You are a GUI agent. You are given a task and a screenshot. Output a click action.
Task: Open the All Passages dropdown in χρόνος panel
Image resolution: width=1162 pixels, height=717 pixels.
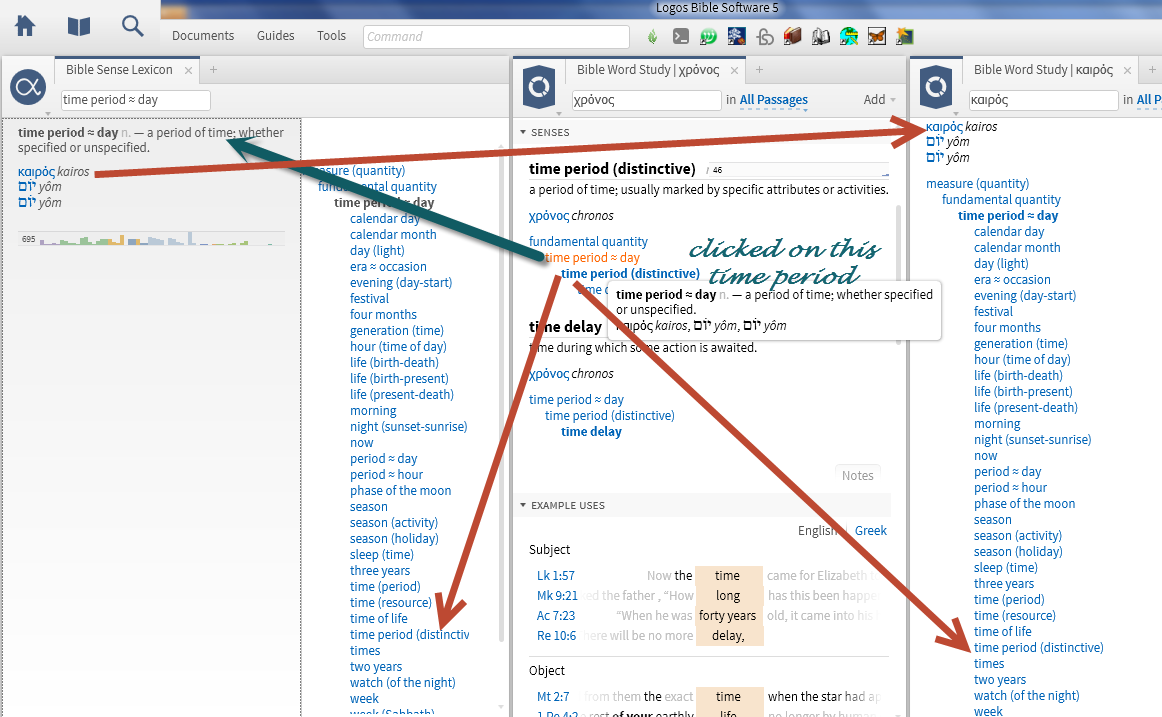click(774, 99)
